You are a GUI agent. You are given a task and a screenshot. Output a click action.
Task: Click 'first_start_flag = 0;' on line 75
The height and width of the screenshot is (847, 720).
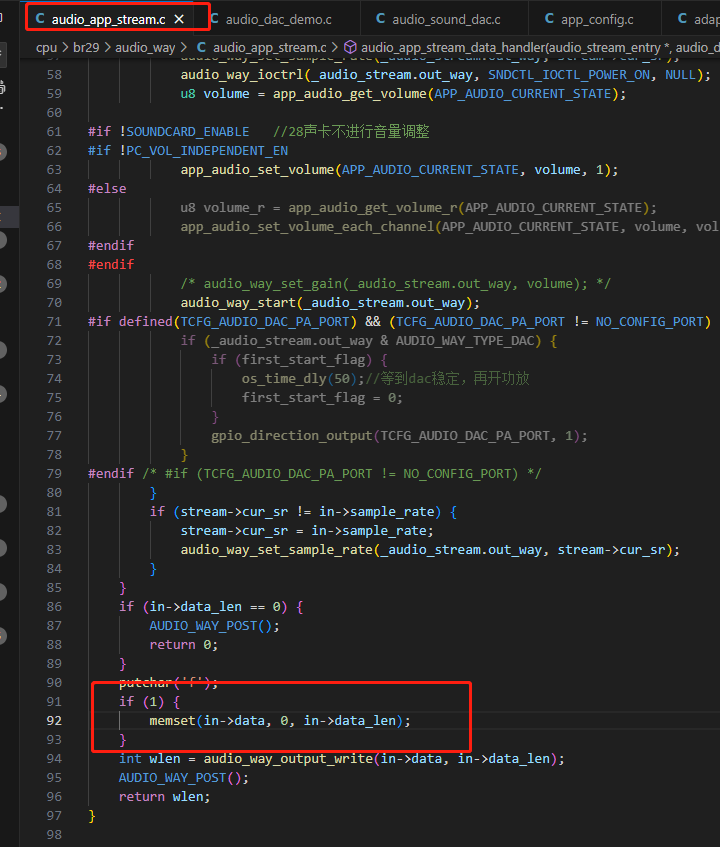[322, 398]
